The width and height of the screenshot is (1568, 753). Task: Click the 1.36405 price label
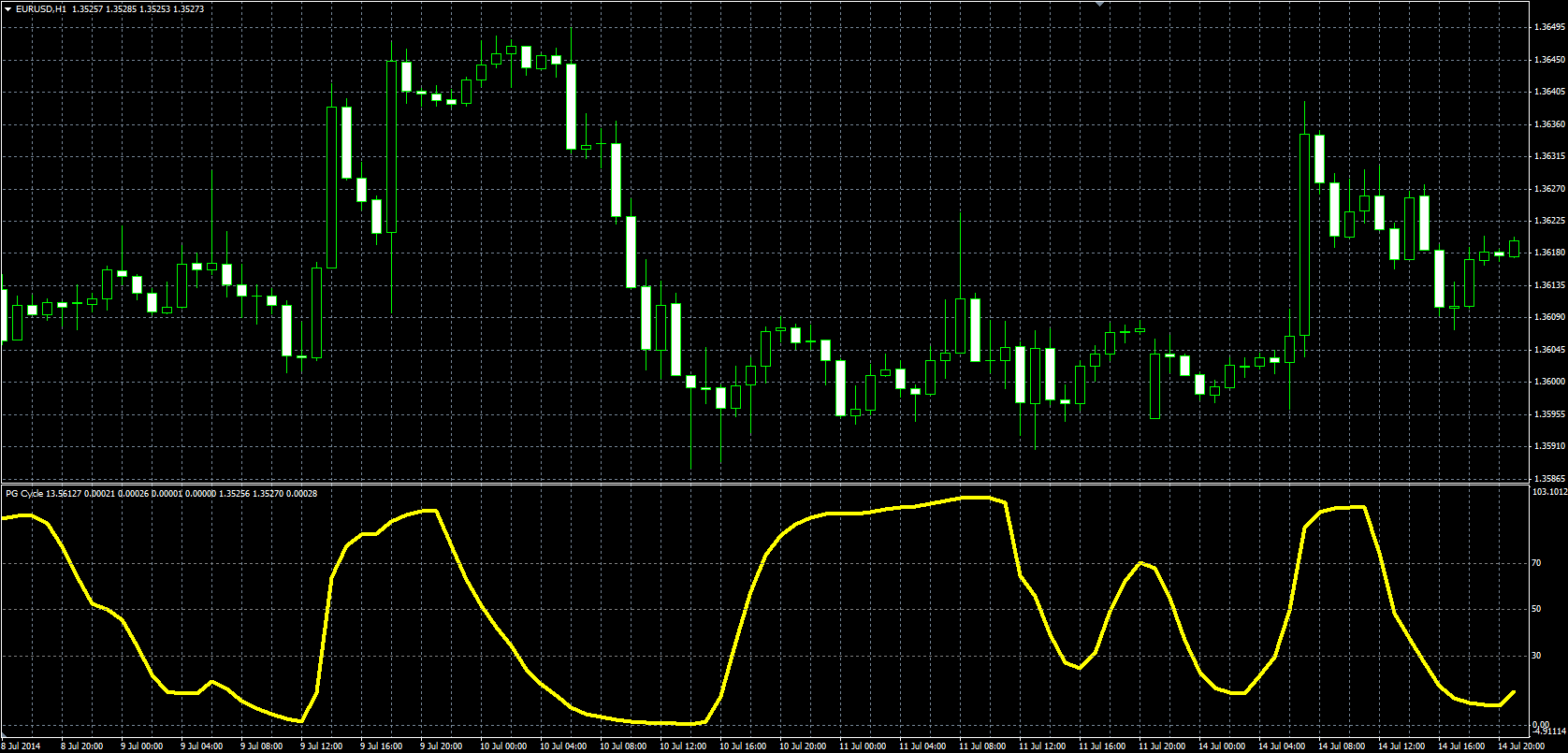[x=1549, y=92]
